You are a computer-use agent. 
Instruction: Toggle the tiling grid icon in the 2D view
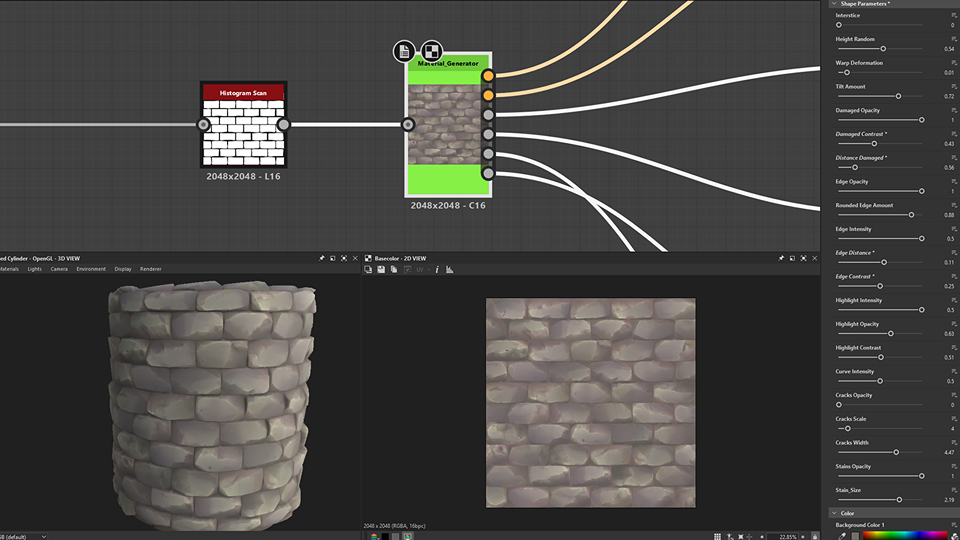[x=717, y=535]
